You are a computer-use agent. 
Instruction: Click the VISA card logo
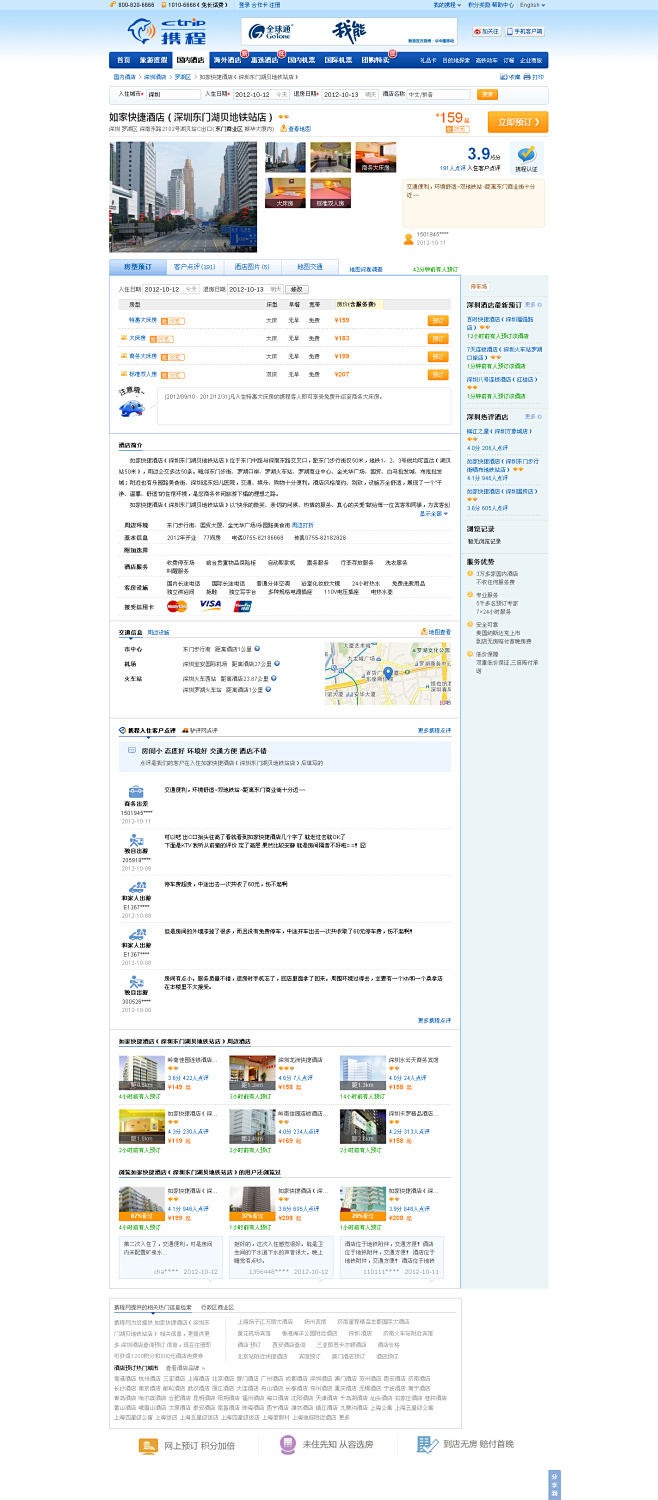pyautogui.click(x=210, y=605)
